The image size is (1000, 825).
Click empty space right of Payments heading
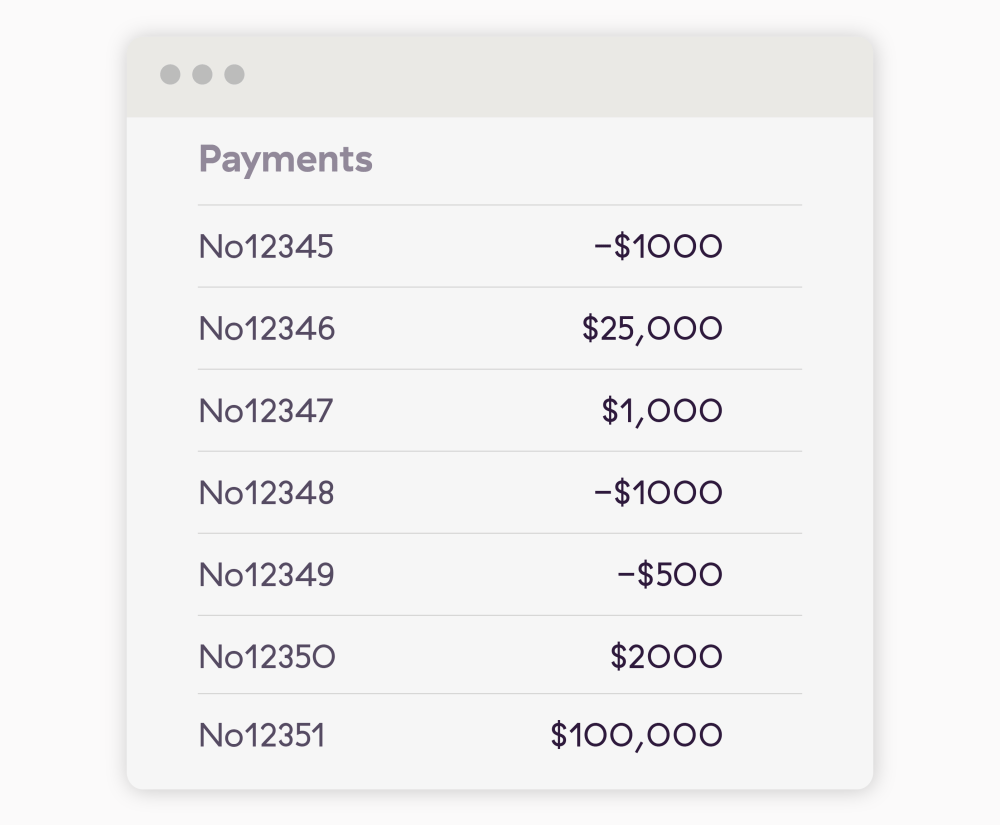coord(587,159)
